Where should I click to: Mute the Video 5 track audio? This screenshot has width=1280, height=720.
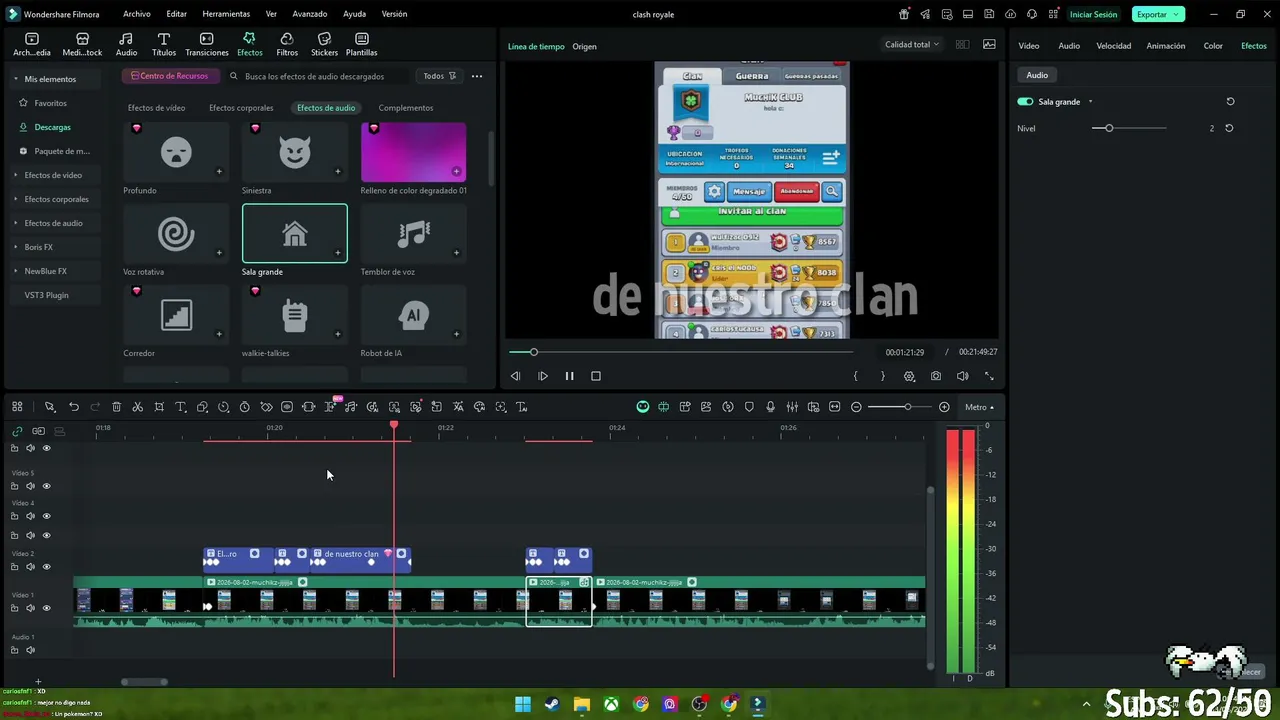coord(30,486)
